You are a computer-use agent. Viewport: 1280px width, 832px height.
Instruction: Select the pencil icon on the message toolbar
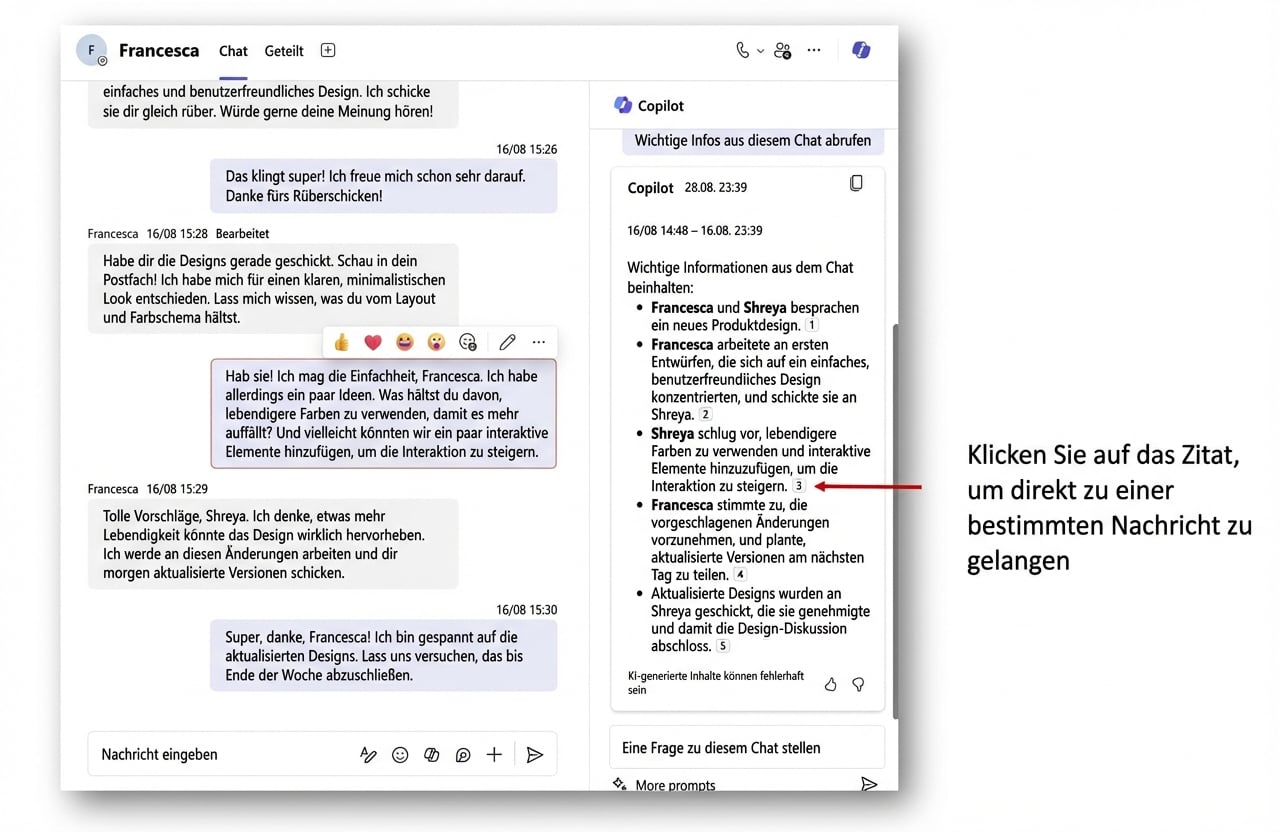[507, 341]
